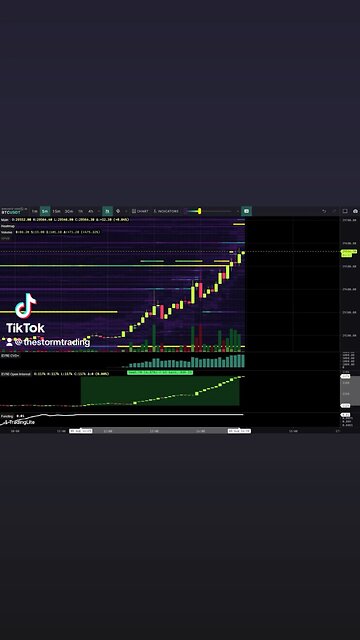Choose the 4h timeframe
The width and height of the screenshot is (360, 640).
pyautogui.click(x=91, y=211)
